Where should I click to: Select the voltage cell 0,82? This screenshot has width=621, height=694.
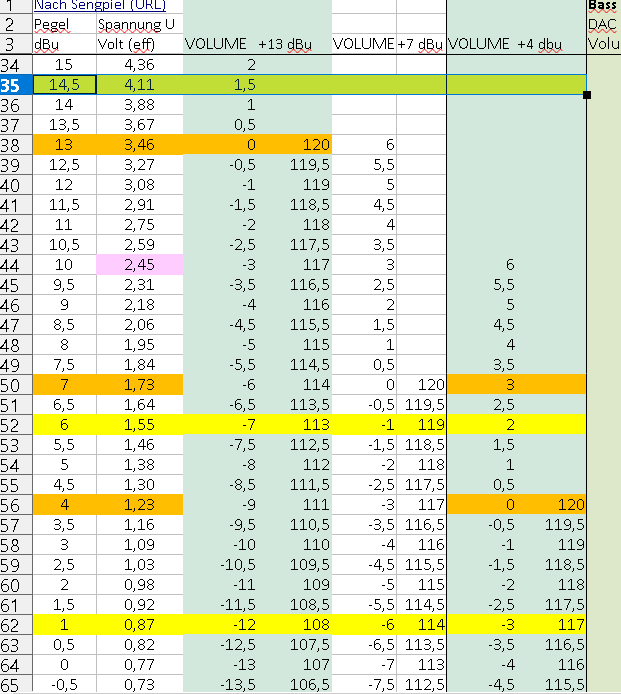139,644
